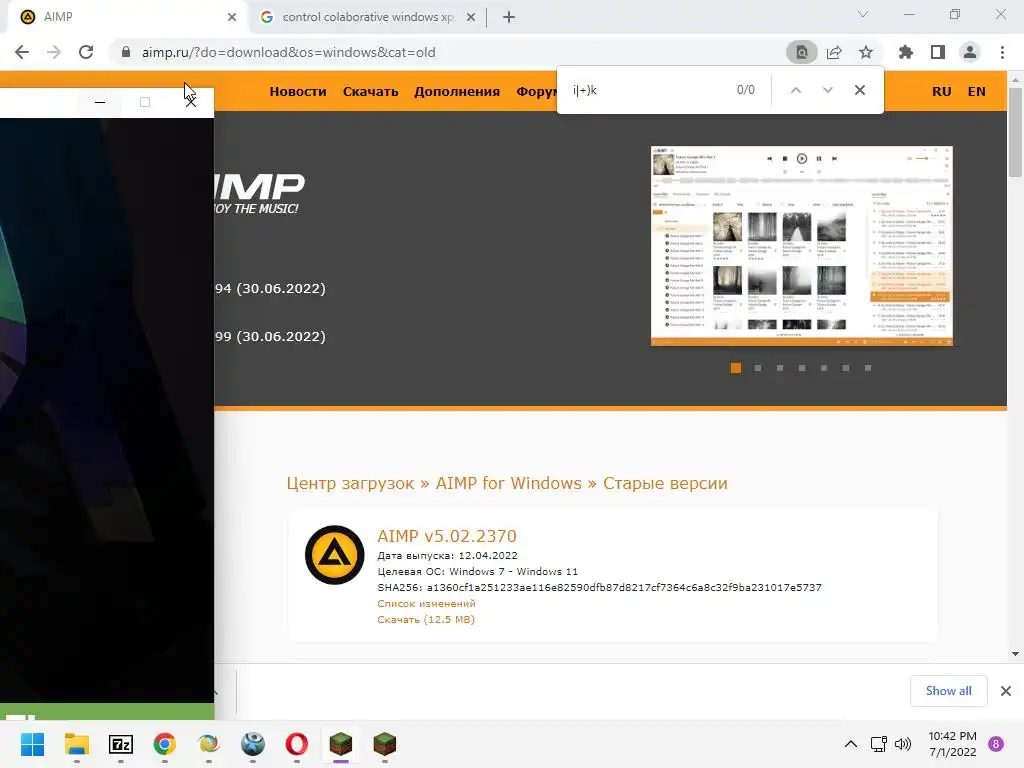The width and height of the screenshot is (1024, 768).
Task: Switch site language to RU
Action: pyautogui.click(x=942, y=91)
